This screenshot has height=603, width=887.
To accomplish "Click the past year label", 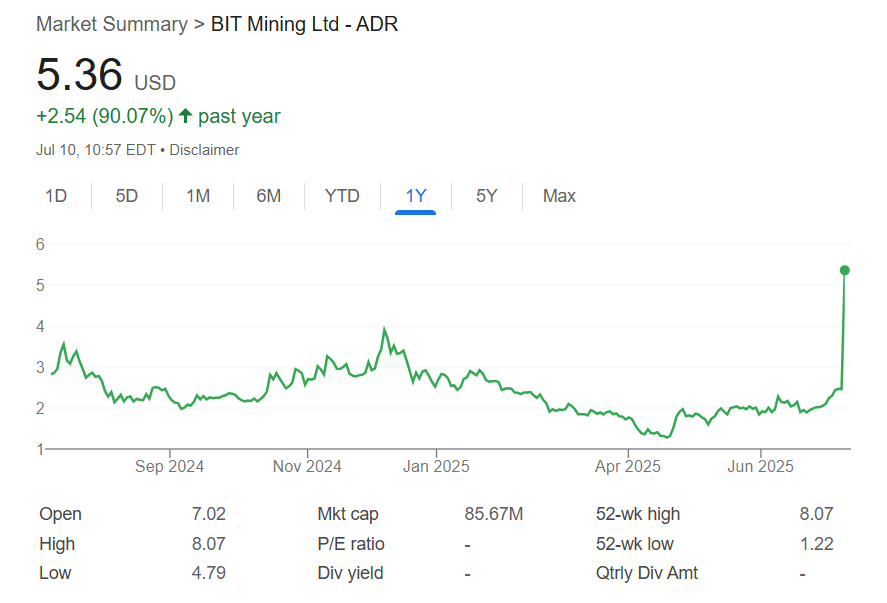I will click(239, 116).
